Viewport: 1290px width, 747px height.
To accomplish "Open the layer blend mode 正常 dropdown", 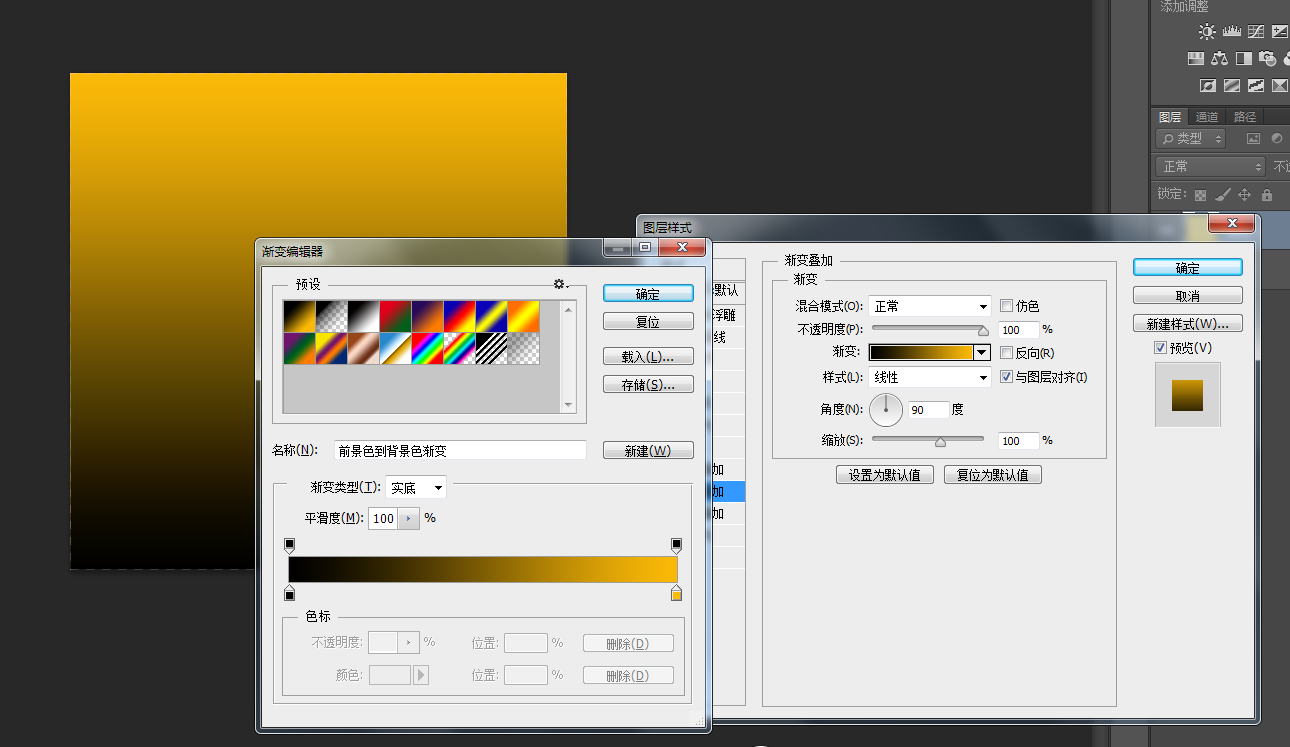I will (x=1210, y=166).
